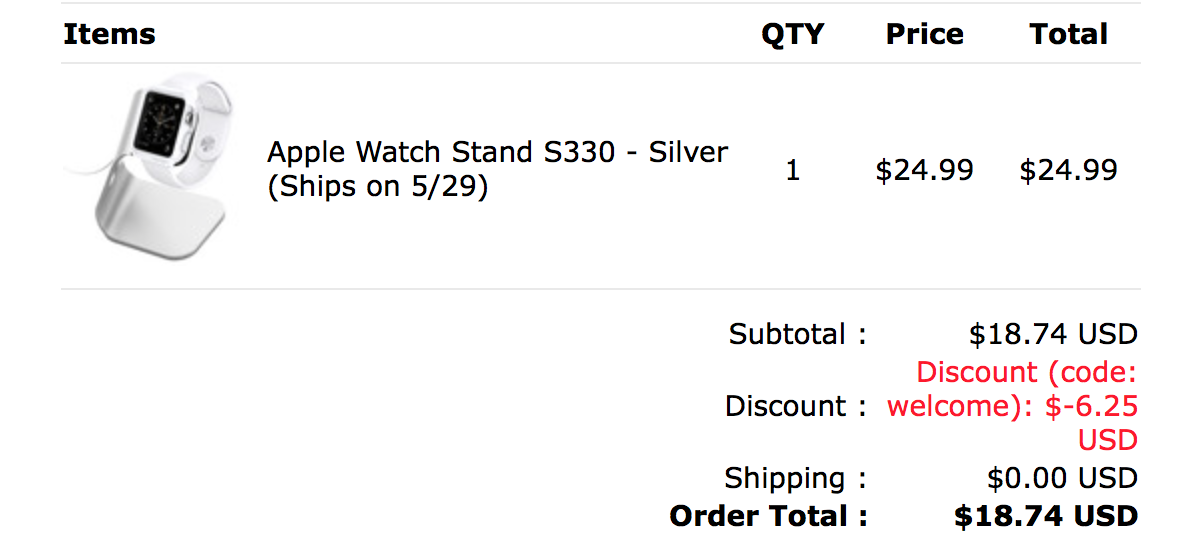This screenshot has width=1190, height=552.
Task: Click the Total column header
Action: (1069, 34)
